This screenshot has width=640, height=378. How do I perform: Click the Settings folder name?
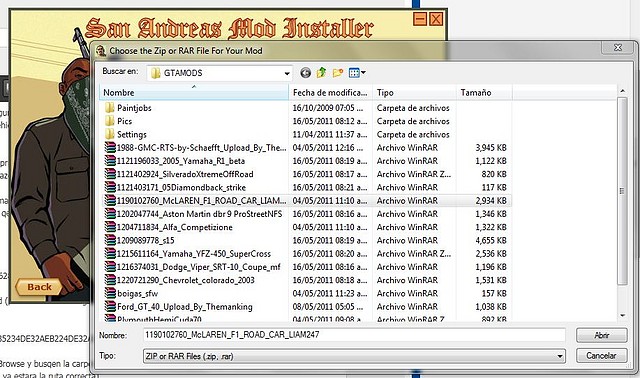(132, 134)
